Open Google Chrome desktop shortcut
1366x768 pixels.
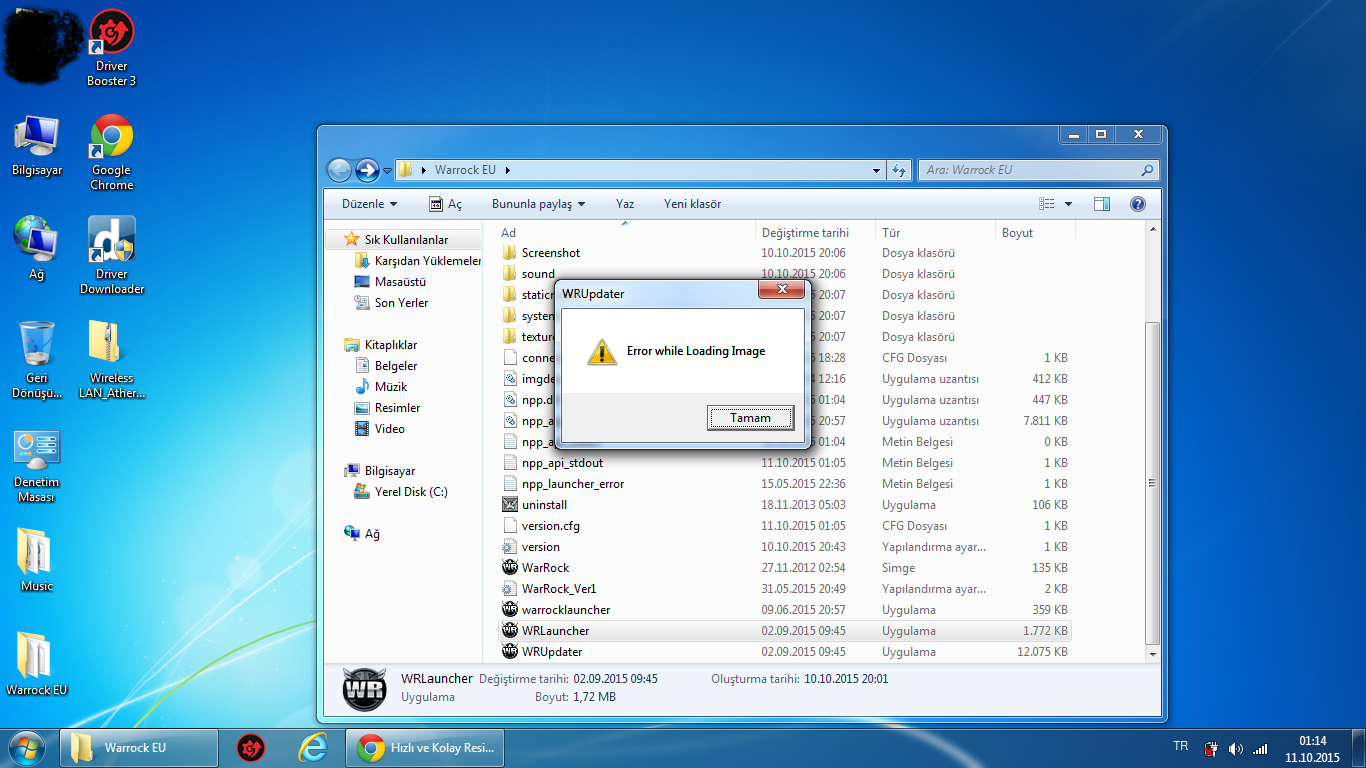[x=111, y=152]
